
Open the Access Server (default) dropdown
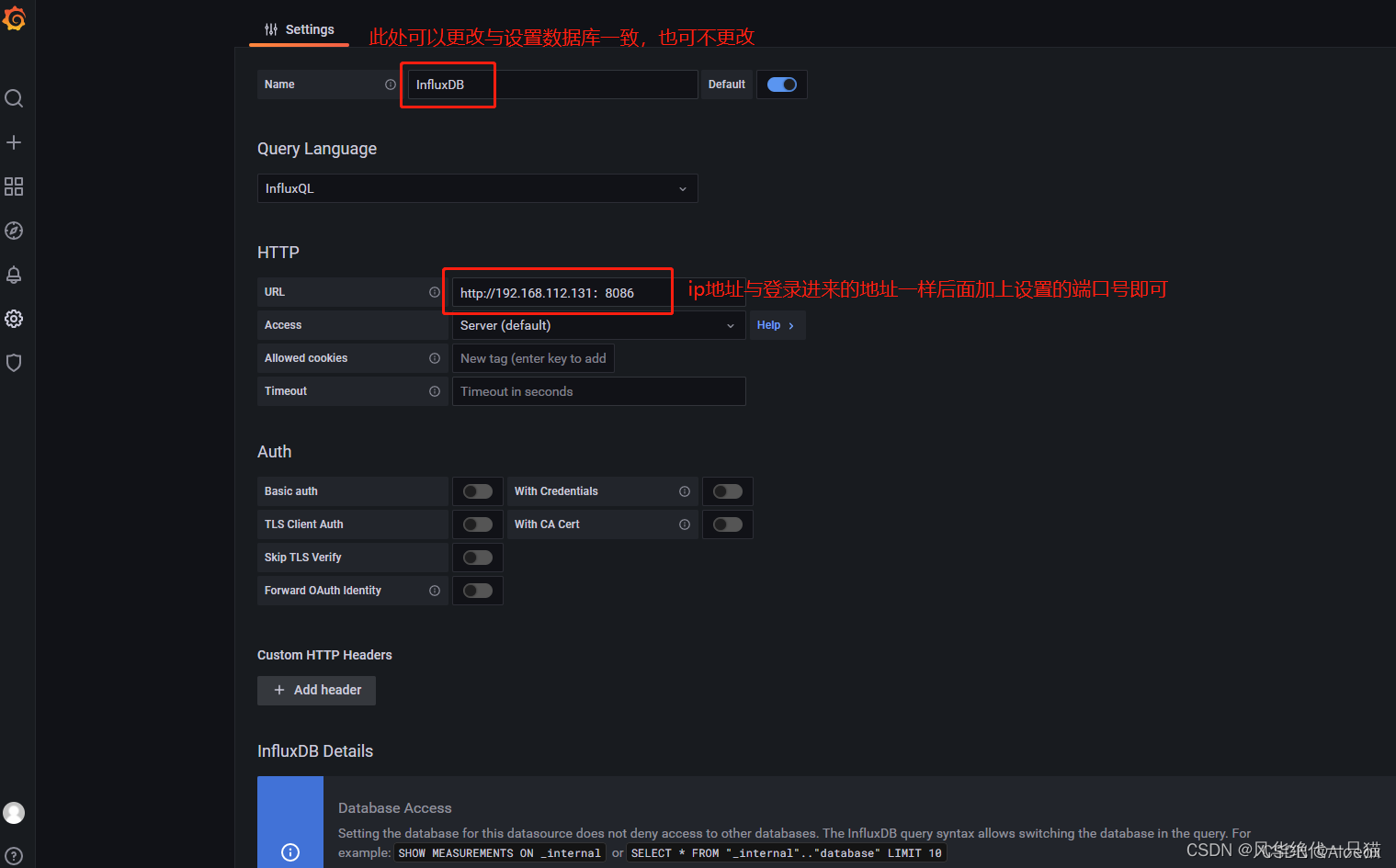tap(599, 325)
